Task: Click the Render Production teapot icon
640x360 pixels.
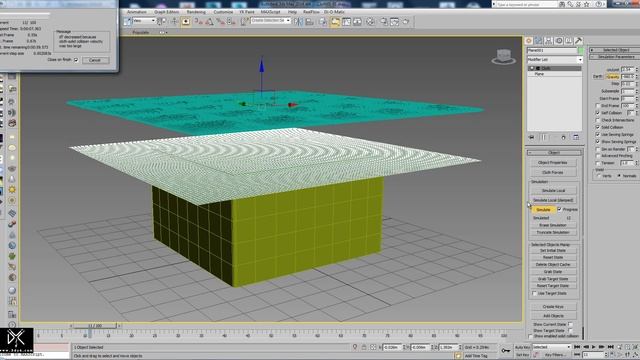Action: pos(406,22)
